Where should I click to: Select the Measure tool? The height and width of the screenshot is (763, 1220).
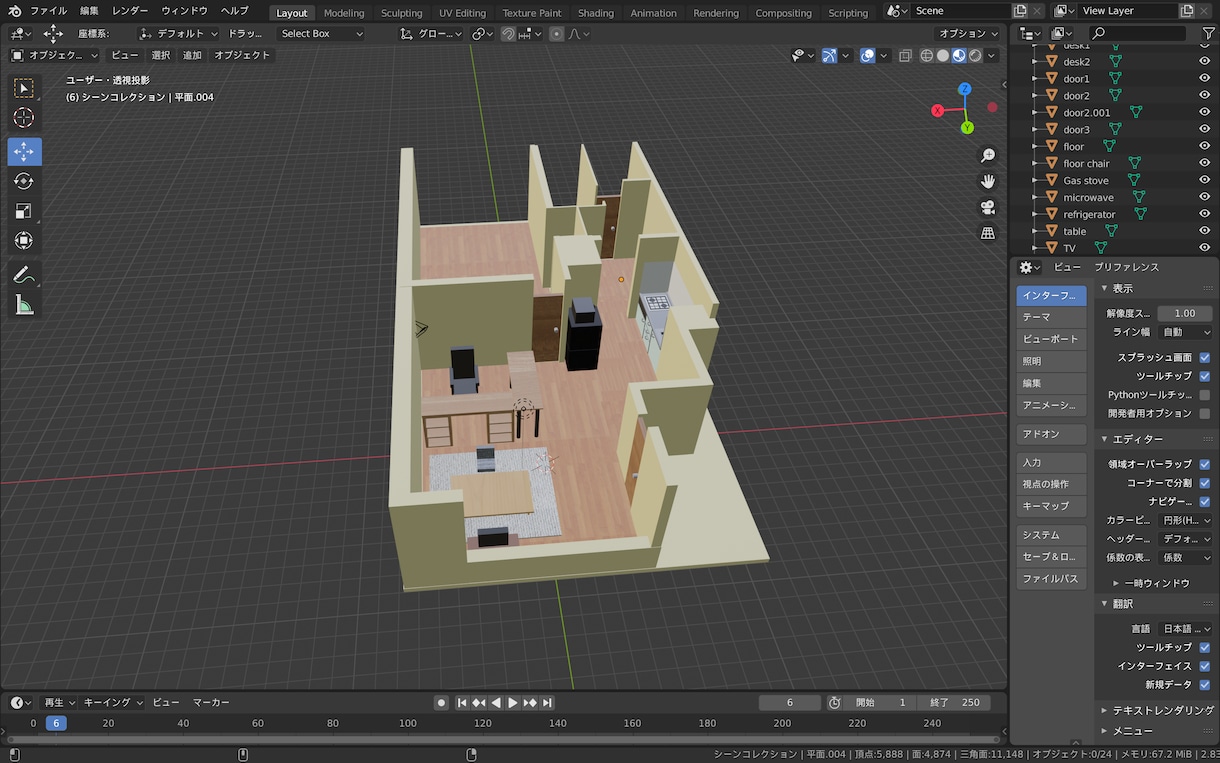(x=24, y=305)
